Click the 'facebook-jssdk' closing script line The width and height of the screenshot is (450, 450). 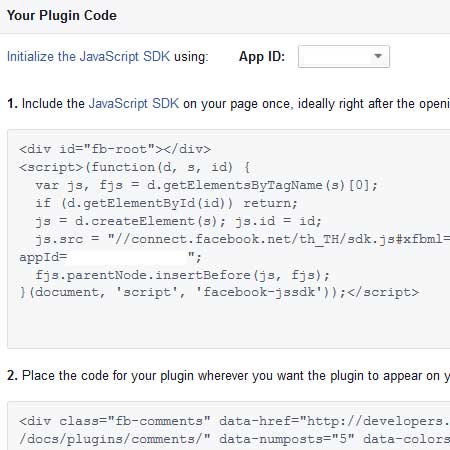coord(219,292)
